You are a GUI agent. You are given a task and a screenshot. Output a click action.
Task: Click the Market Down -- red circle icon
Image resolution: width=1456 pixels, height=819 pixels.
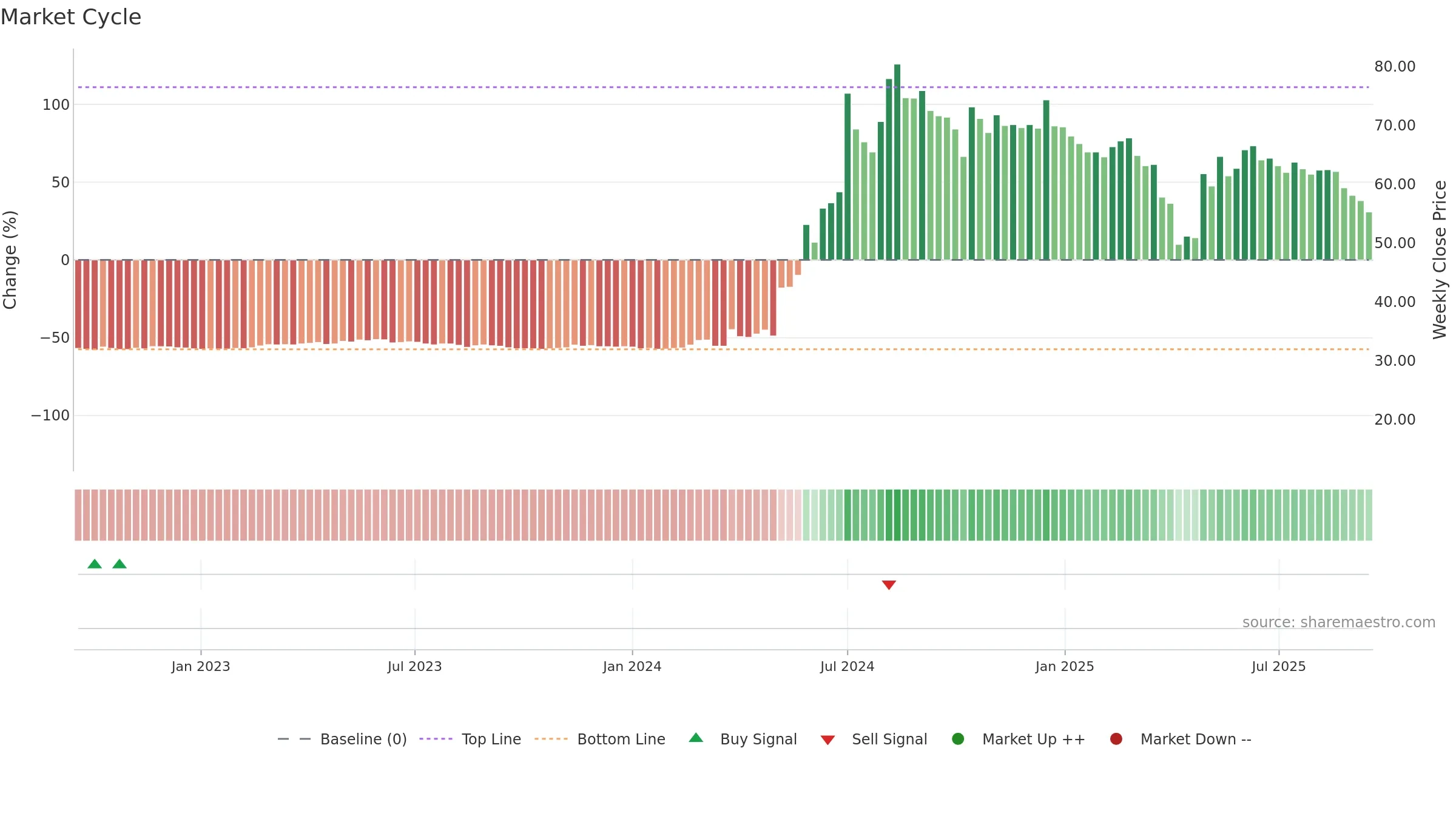coord(1116,739)
